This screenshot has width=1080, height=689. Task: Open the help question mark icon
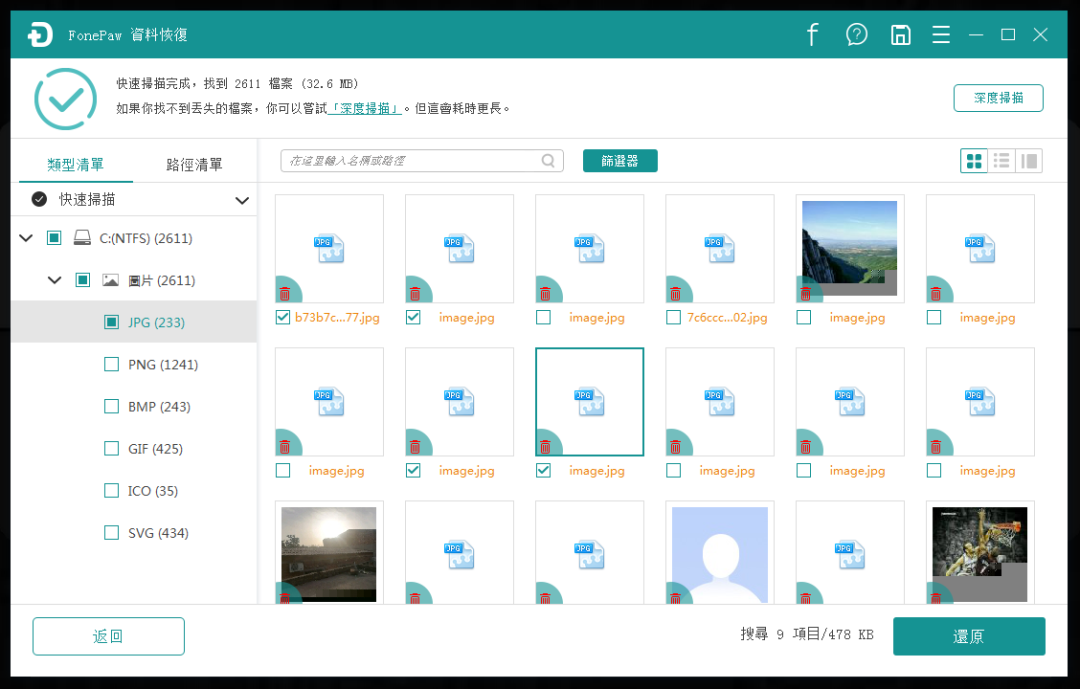(857, 35)
